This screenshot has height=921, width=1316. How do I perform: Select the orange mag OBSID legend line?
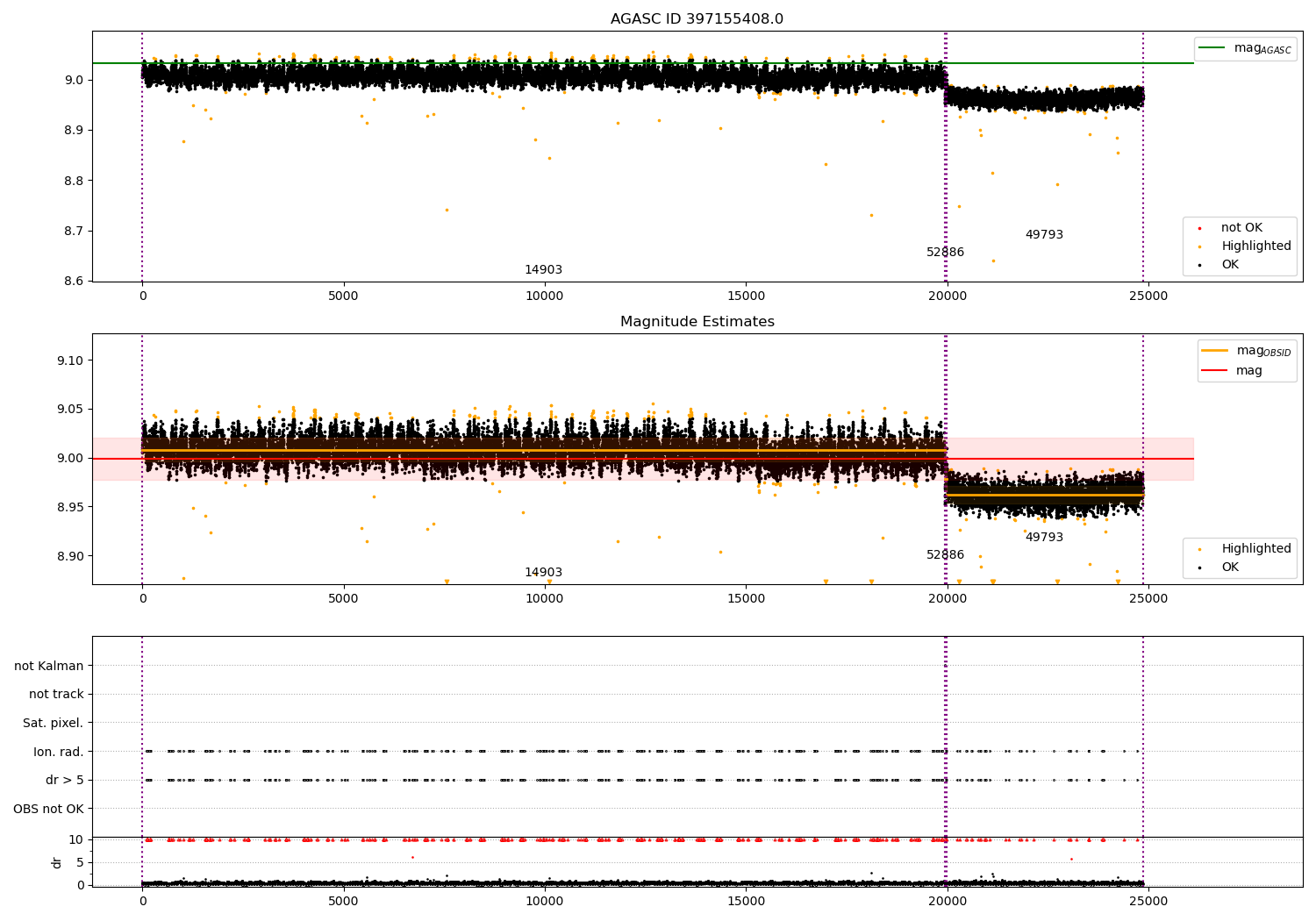pyautogui.click(x=1215, y=351)
